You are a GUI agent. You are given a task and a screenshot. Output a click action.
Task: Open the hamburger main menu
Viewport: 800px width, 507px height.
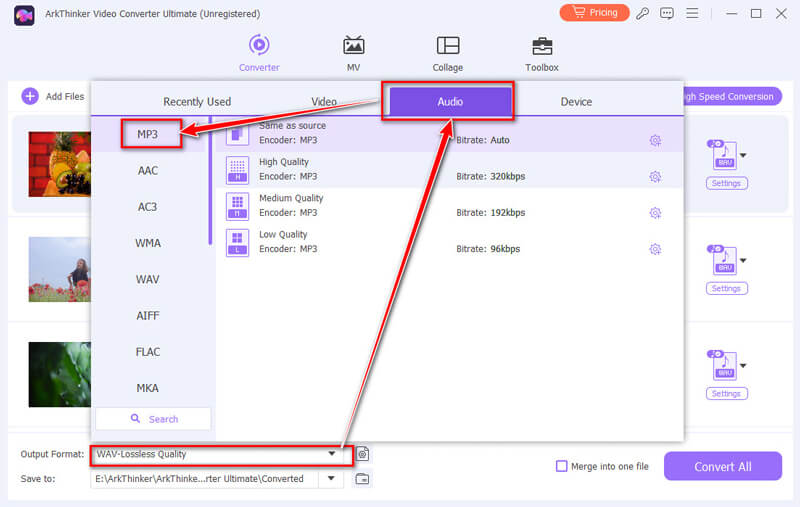692,13
